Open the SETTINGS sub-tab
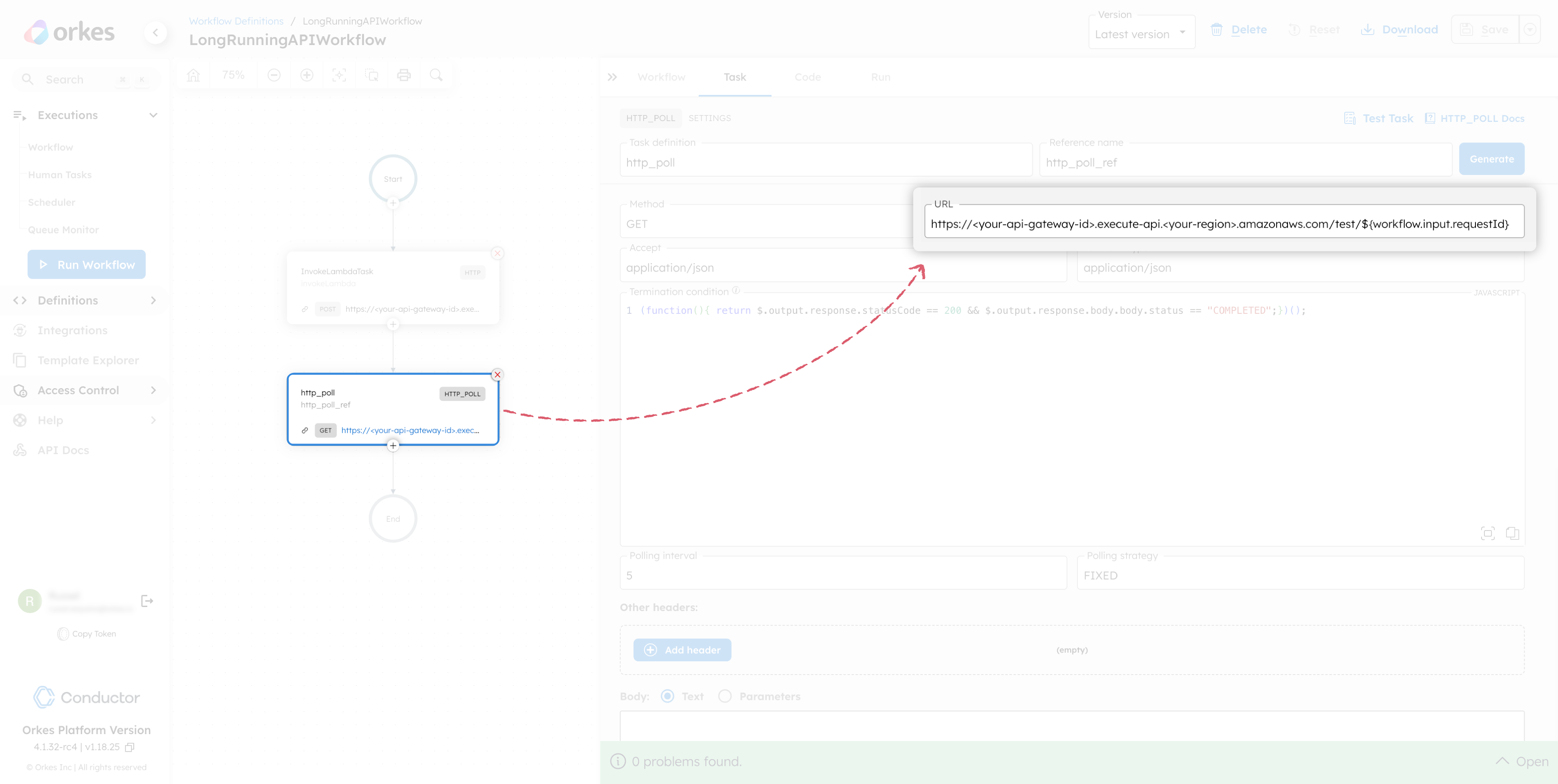1558x784 pixels. [710, 118]
